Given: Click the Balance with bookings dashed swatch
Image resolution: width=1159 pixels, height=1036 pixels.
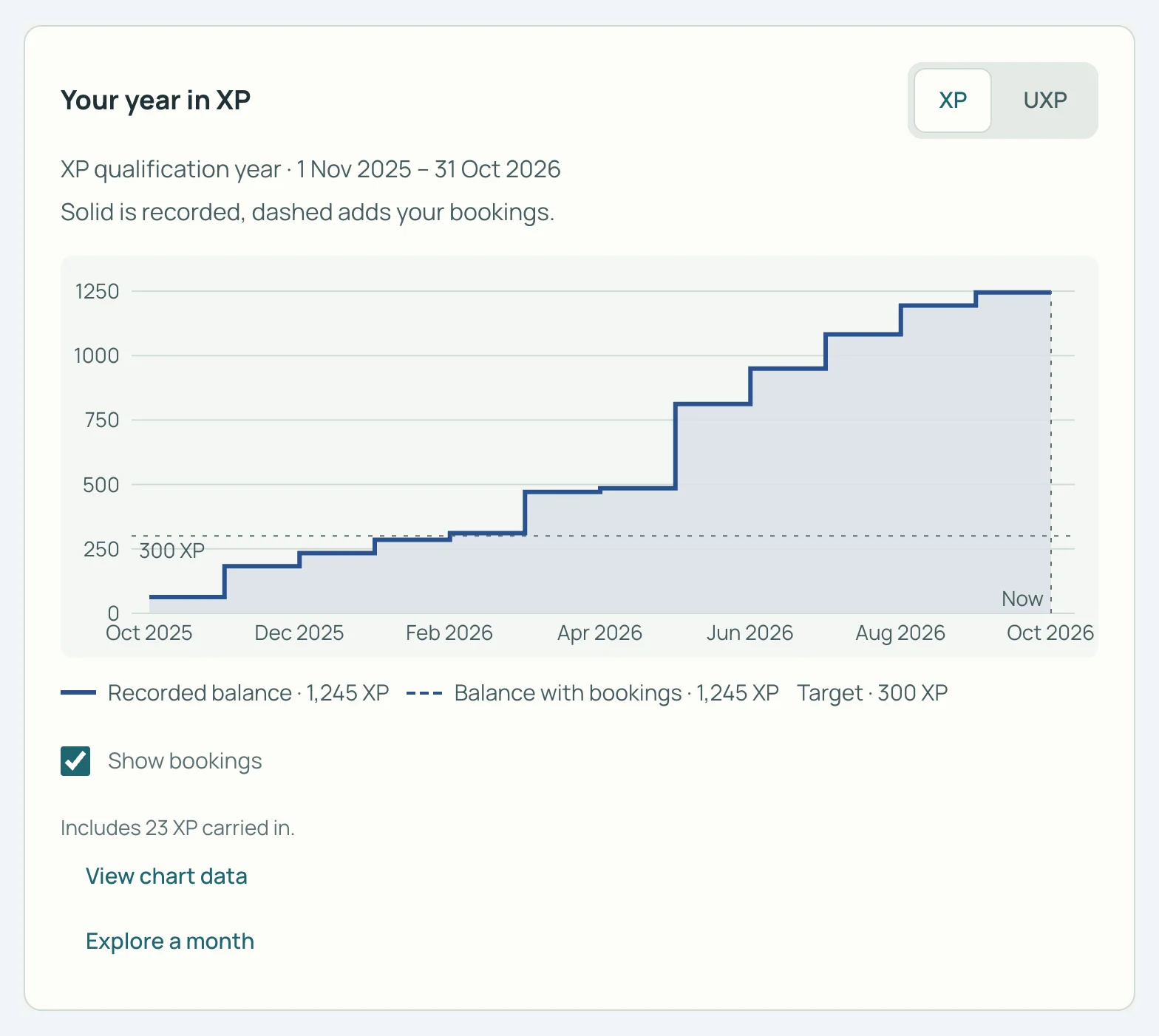Looking at the screenshot, I should coord(424,693).
